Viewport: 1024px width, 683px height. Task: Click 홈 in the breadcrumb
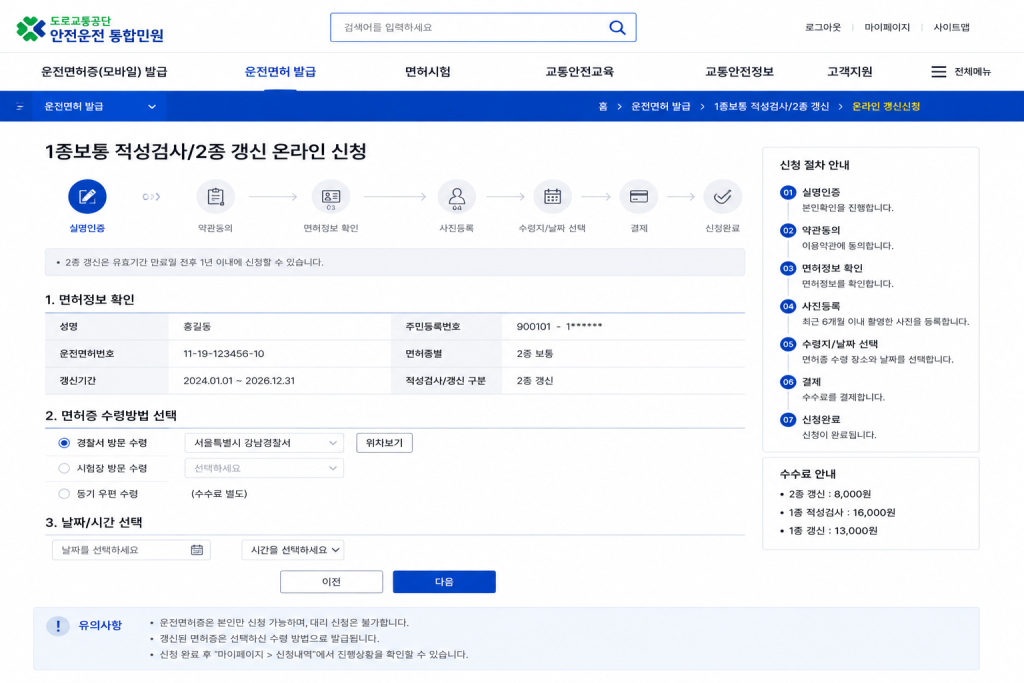pyautogui.click(x=603, y=106)
